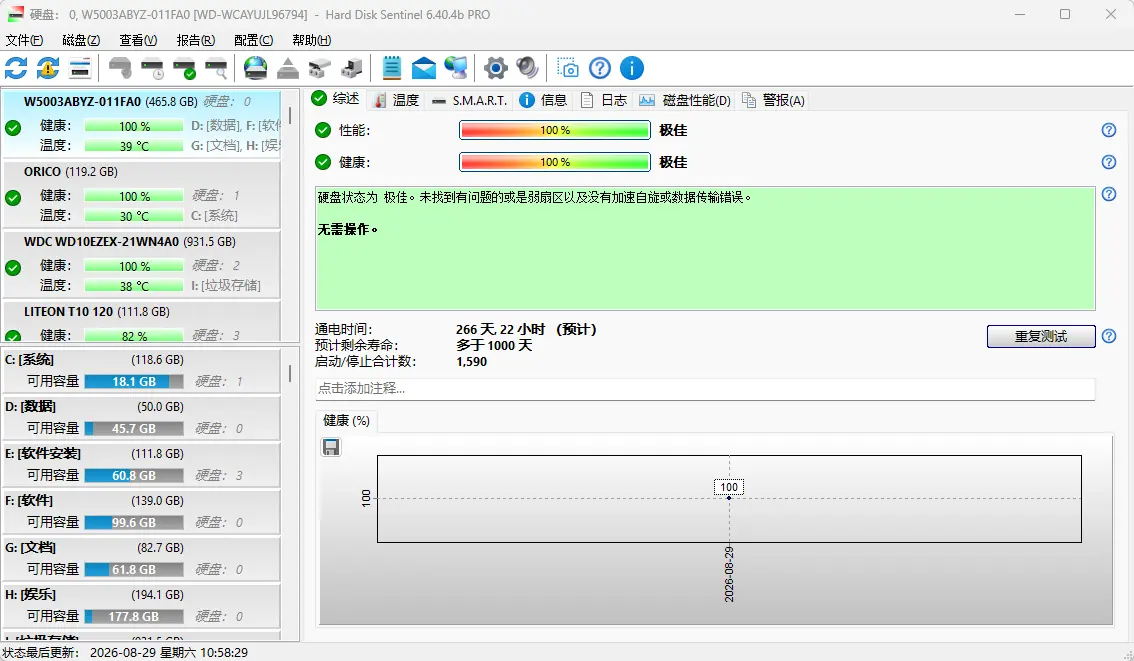Click help icon beside 健康 bar row

[x=1108, y=162]
